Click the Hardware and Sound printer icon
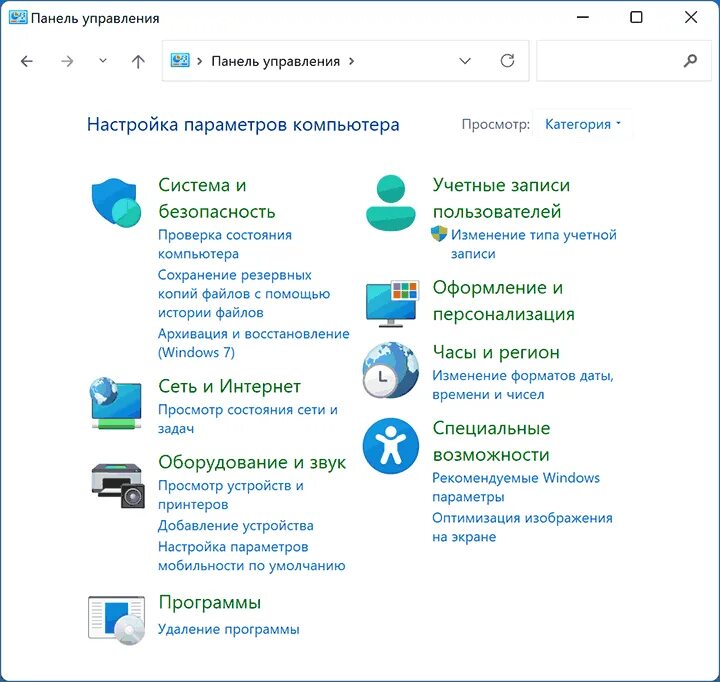The width and height of the screenshot is (720, 682). 118,485
